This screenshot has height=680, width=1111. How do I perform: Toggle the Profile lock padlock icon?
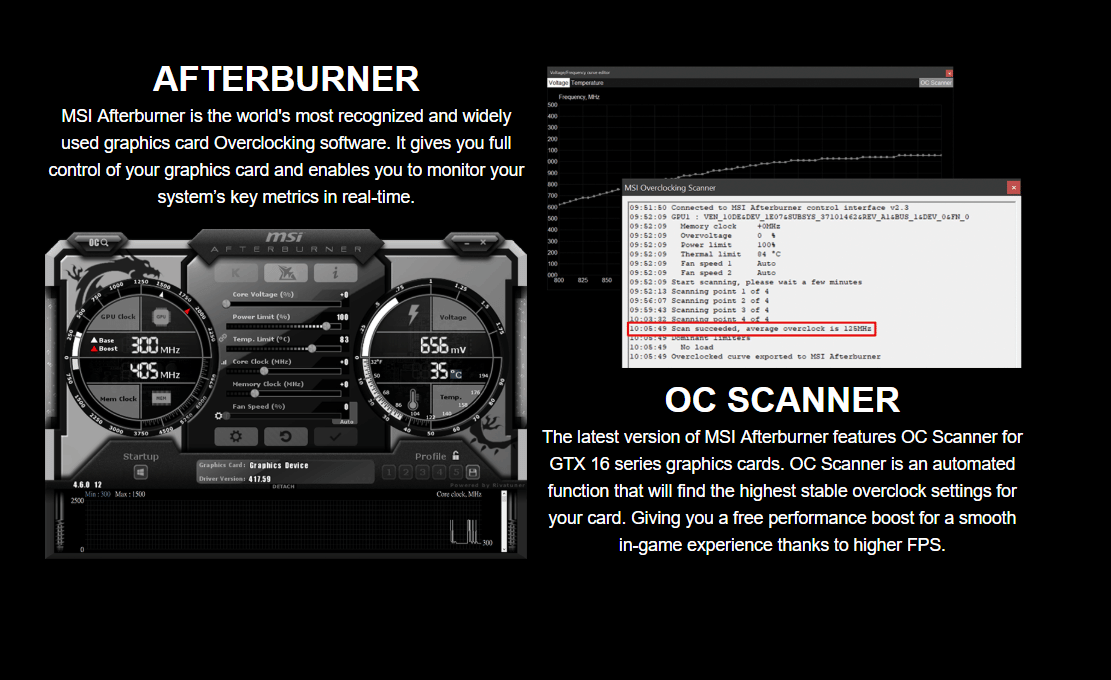point(456,456)
